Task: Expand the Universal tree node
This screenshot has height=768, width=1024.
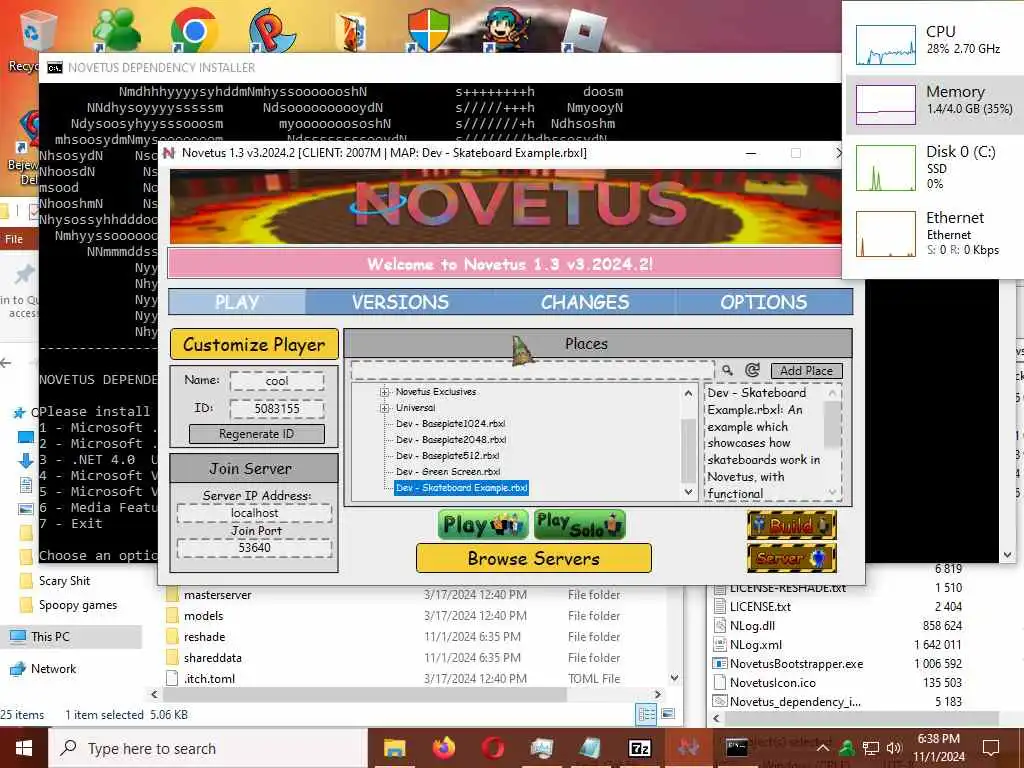Action: [385, 408]
